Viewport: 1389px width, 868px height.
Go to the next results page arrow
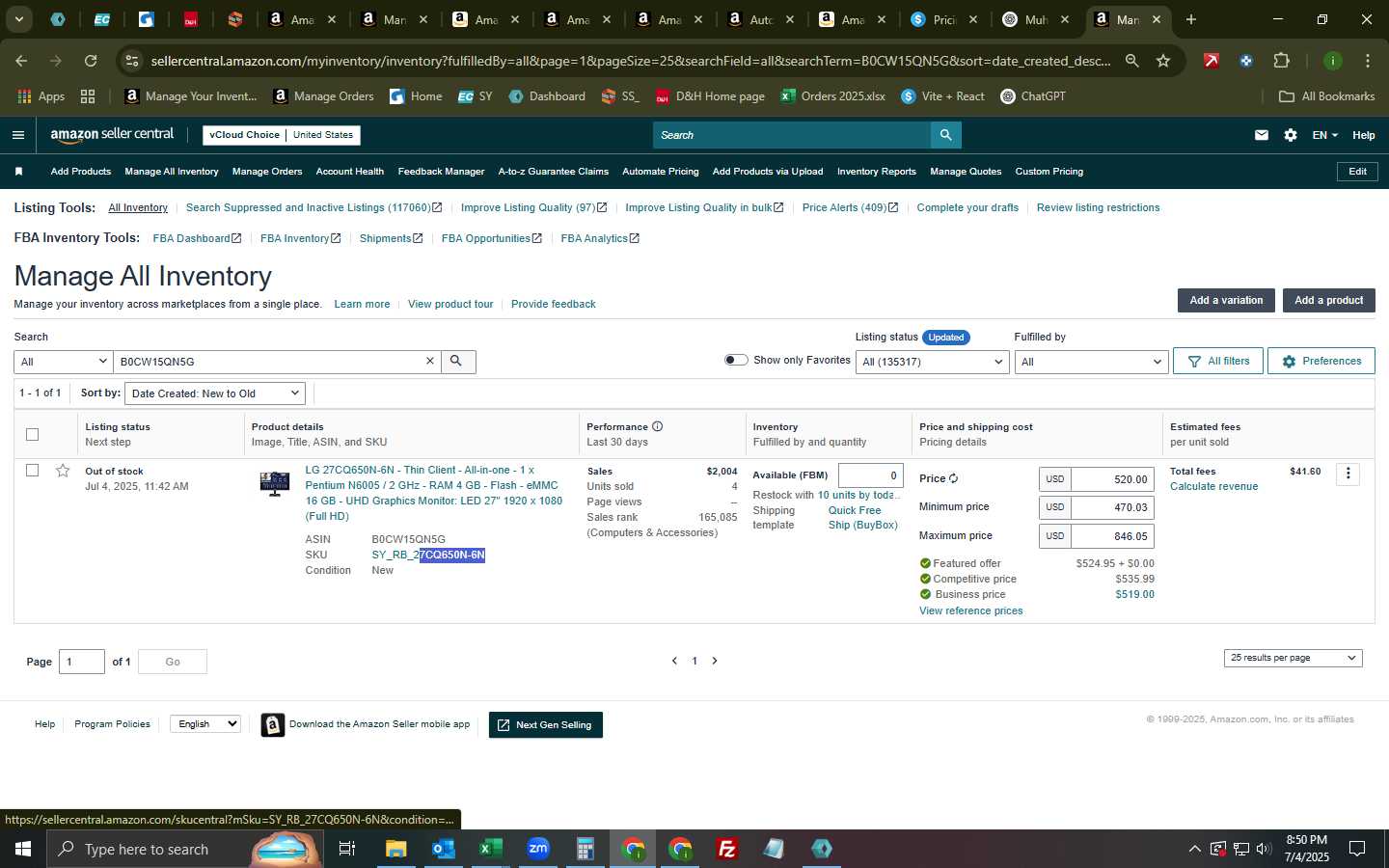click(715, 661)
